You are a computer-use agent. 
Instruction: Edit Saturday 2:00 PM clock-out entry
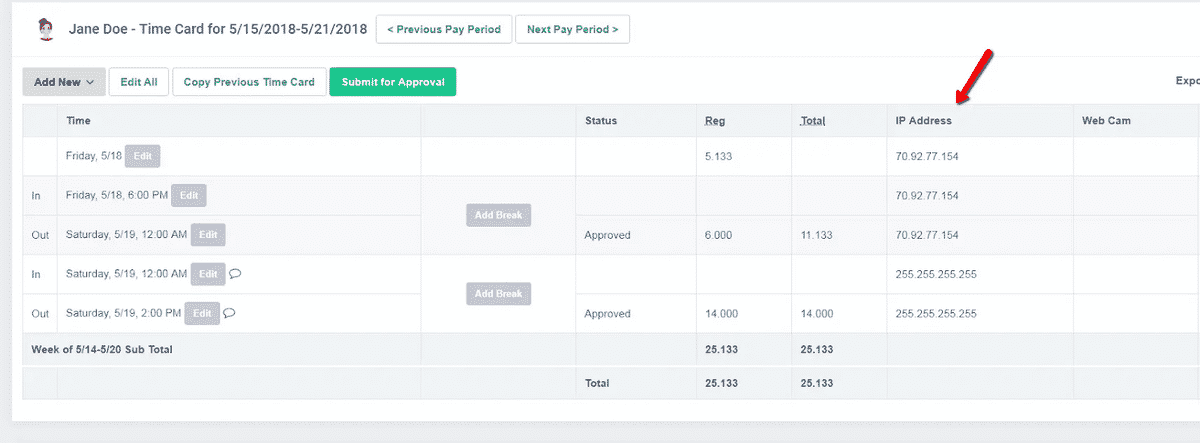coord(201,313)
